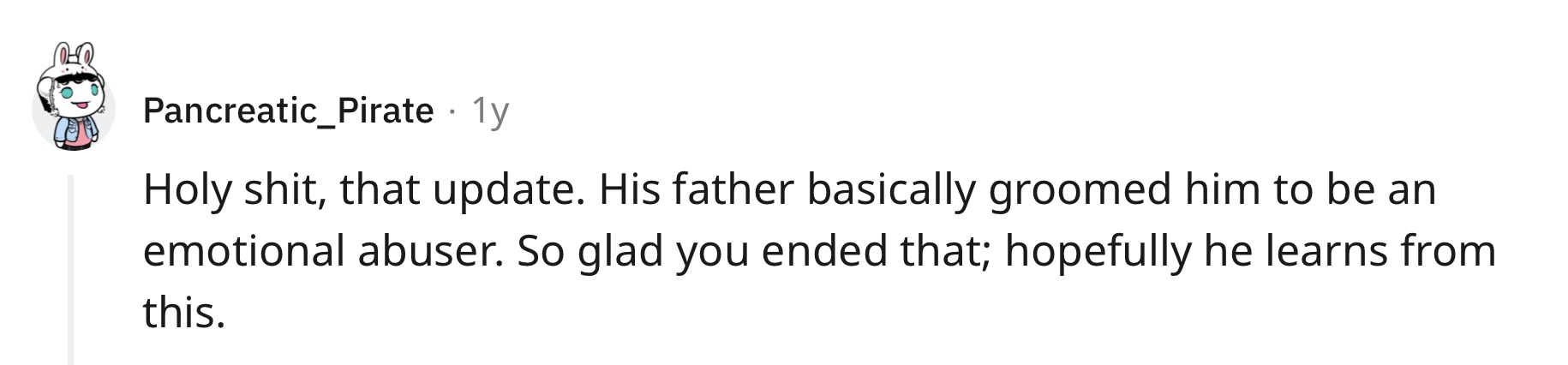Screen dimensions: 1568x365
Task: Click the bunny ears on the avatar
Action: click(x=74, y=57)
